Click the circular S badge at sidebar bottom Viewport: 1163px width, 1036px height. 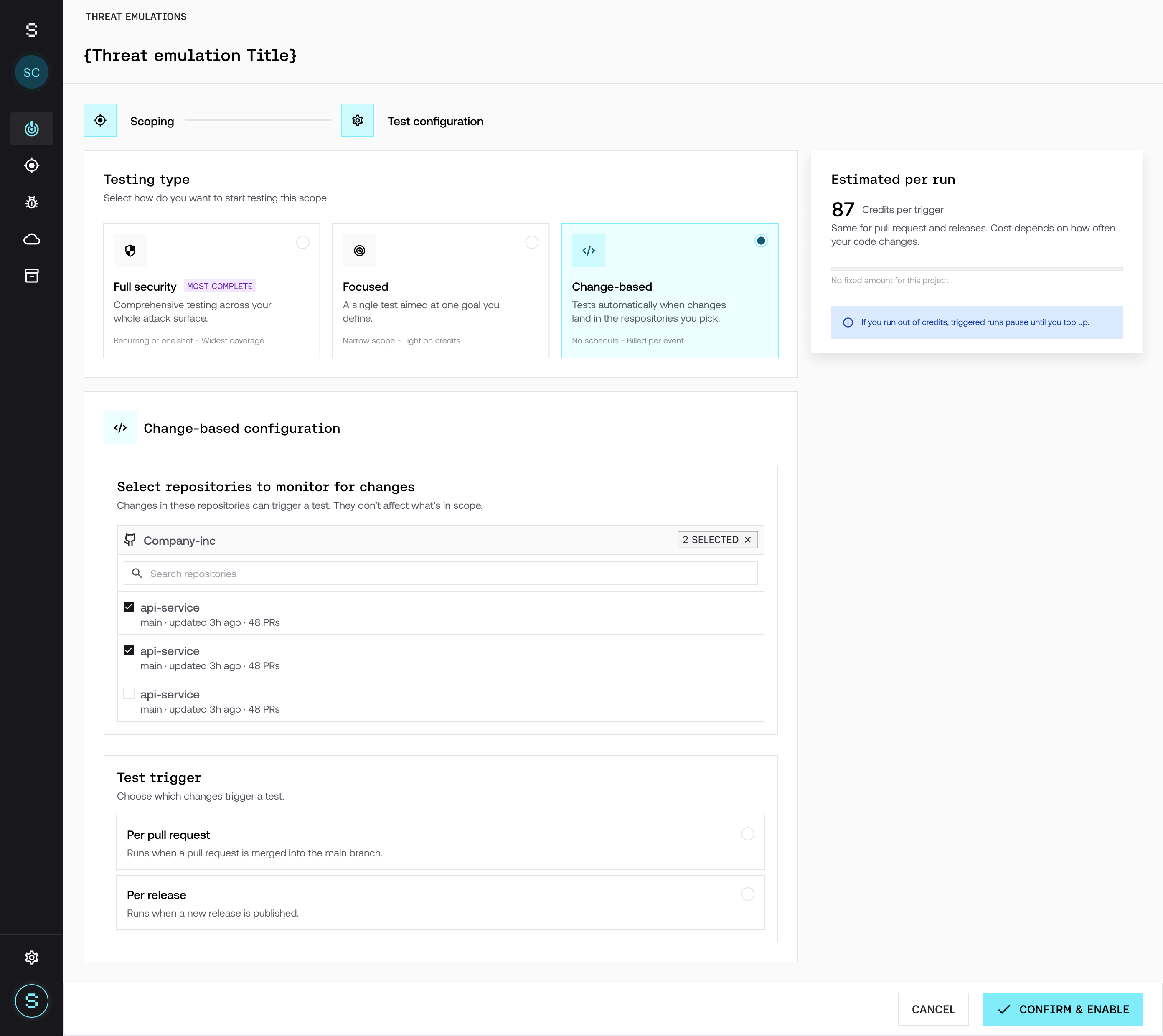tap(32, 1001)
